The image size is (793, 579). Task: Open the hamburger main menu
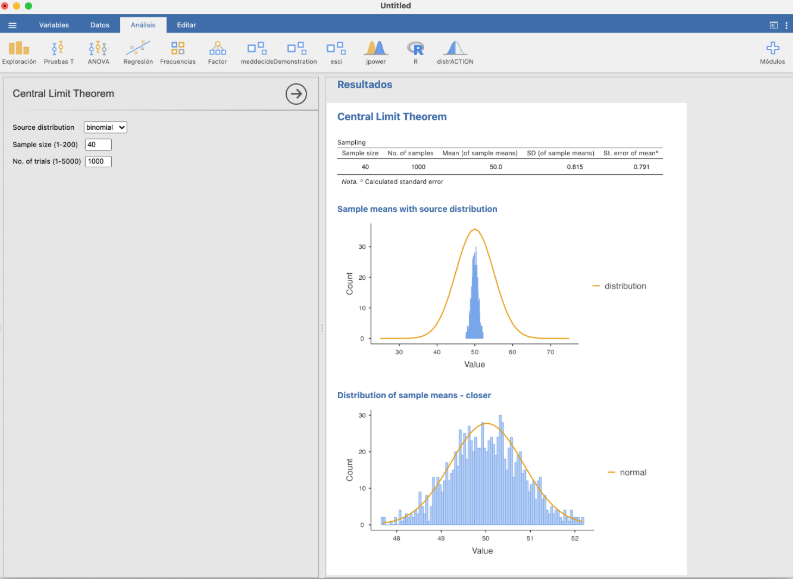point(12,25)
